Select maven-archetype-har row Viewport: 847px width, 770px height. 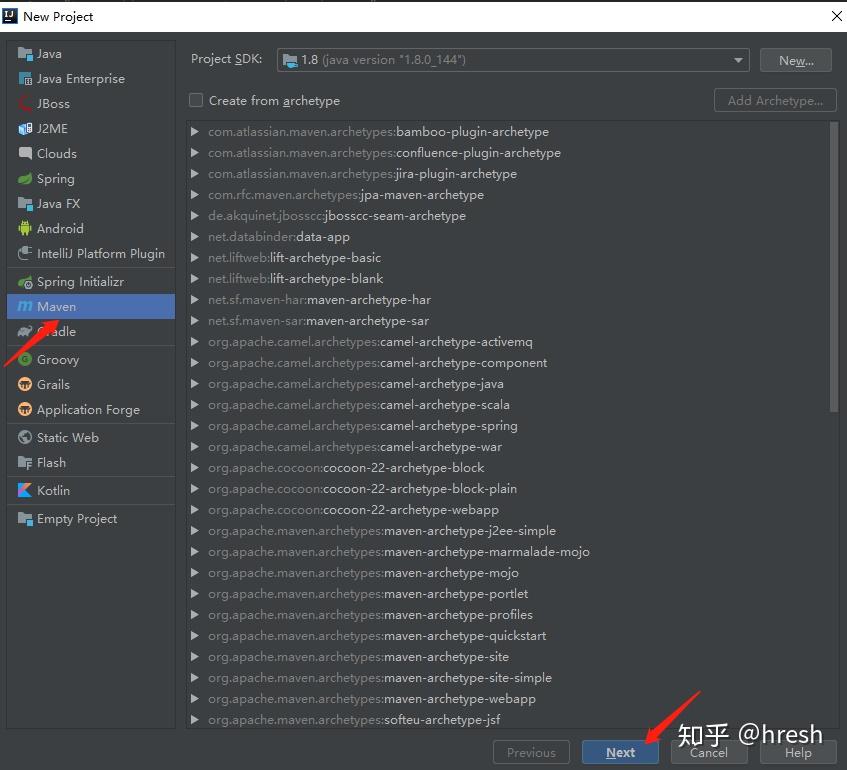510,300
